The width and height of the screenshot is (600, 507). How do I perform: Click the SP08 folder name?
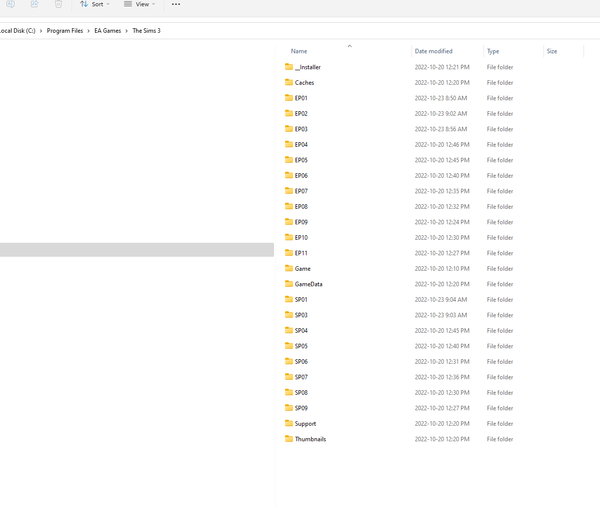(x=301, y=393)
